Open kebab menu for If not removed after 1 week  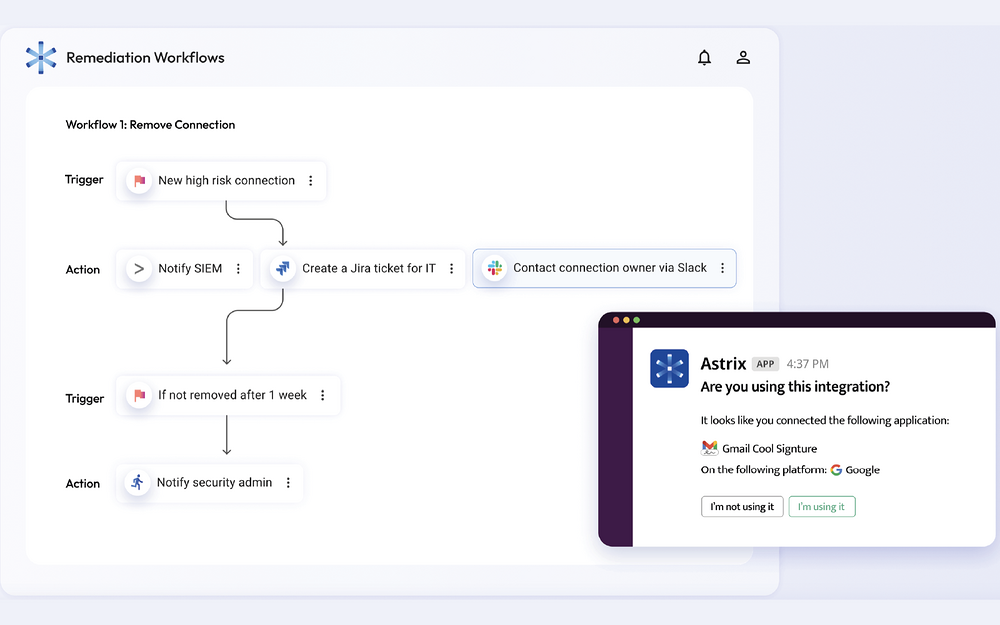pos(323,395)
